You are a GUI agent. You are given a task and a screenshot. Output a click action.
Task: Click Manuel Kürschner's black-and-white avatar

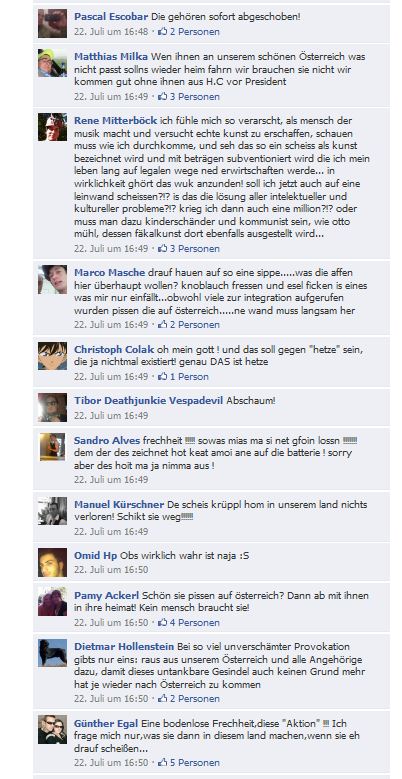52,511
